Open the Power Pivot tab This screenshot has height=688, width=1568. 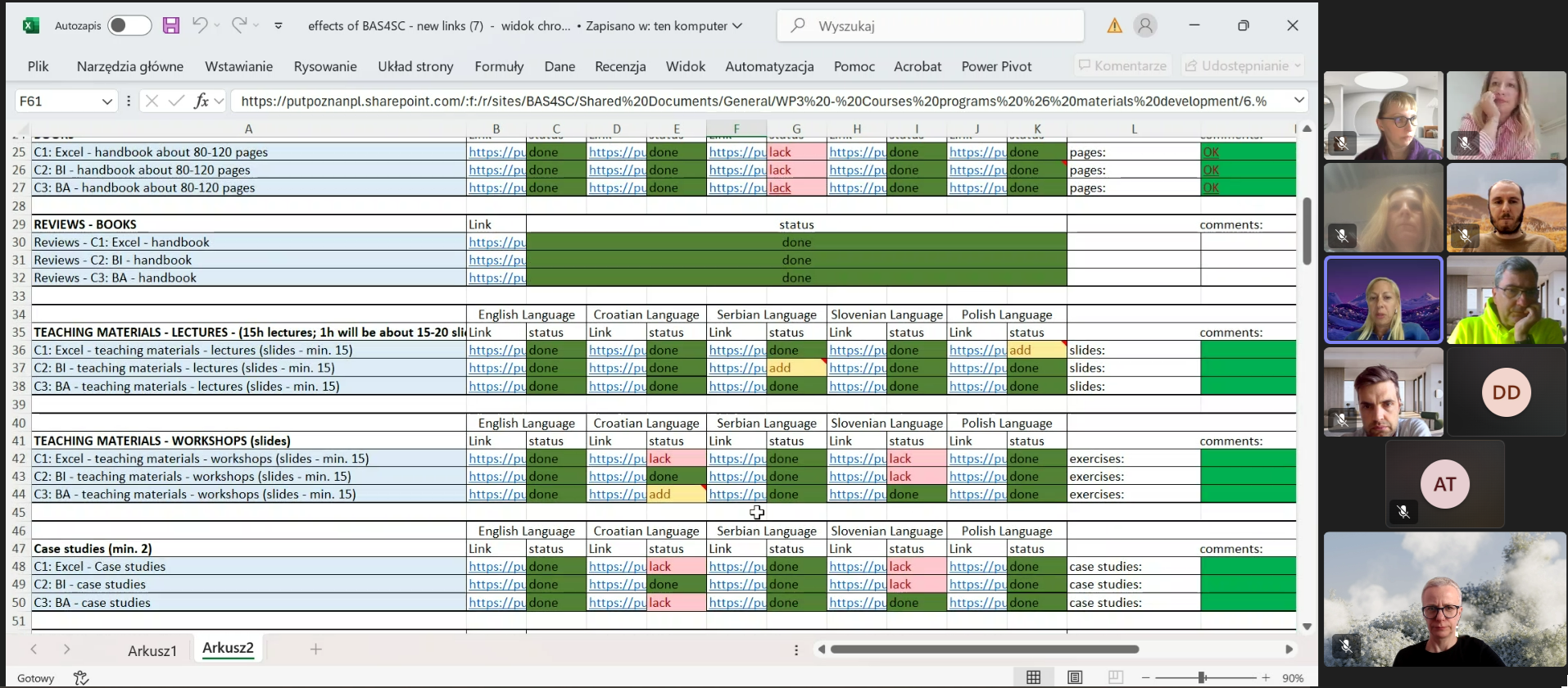[x=996, y=66]
